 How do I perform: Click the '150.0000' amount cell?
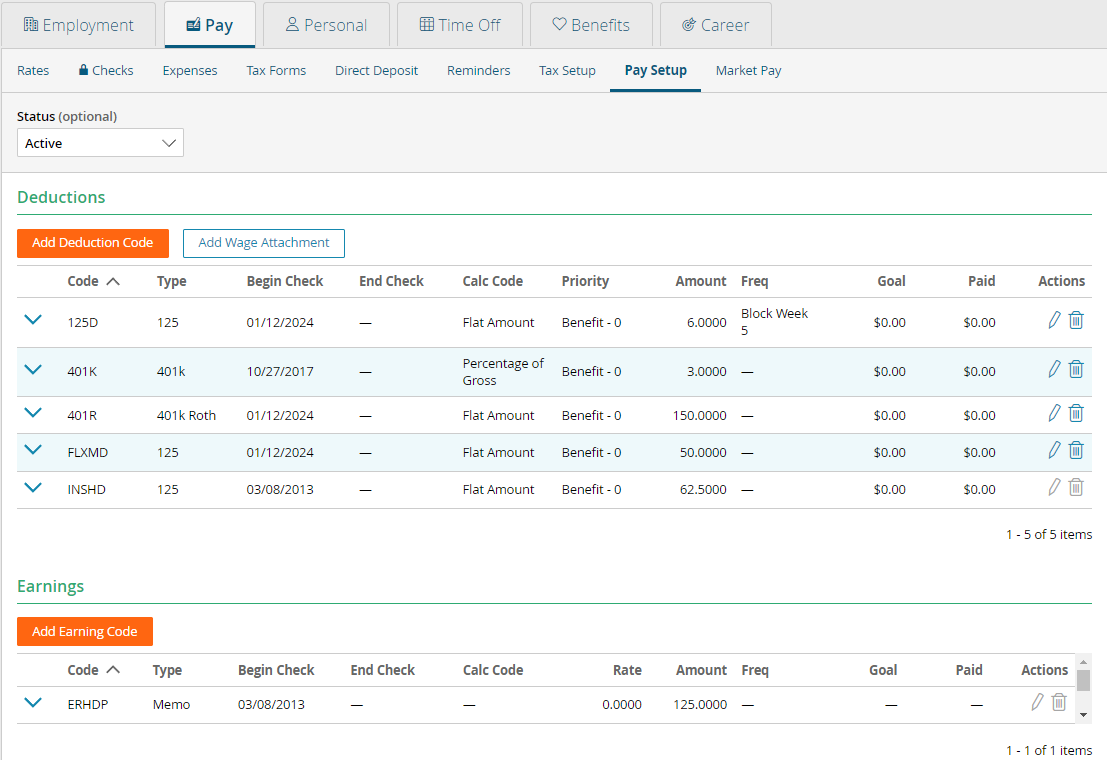699,415
